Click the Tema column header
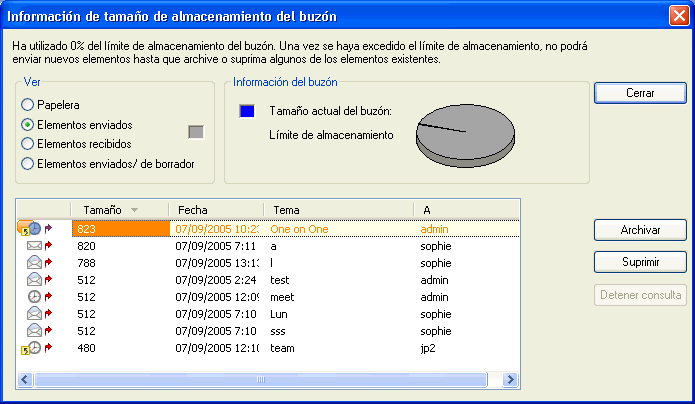The width and height of the screenshot is (695, 404). (x=339, y=210)
